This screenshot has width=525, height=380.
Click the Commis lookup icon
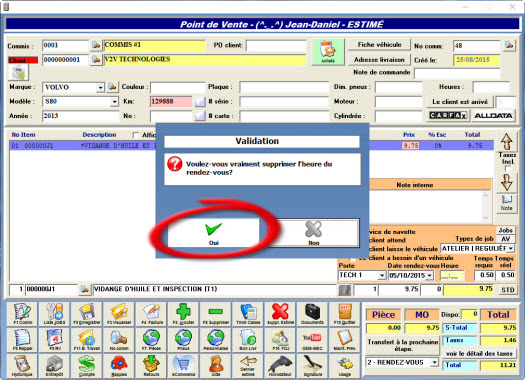coord(96,45)
